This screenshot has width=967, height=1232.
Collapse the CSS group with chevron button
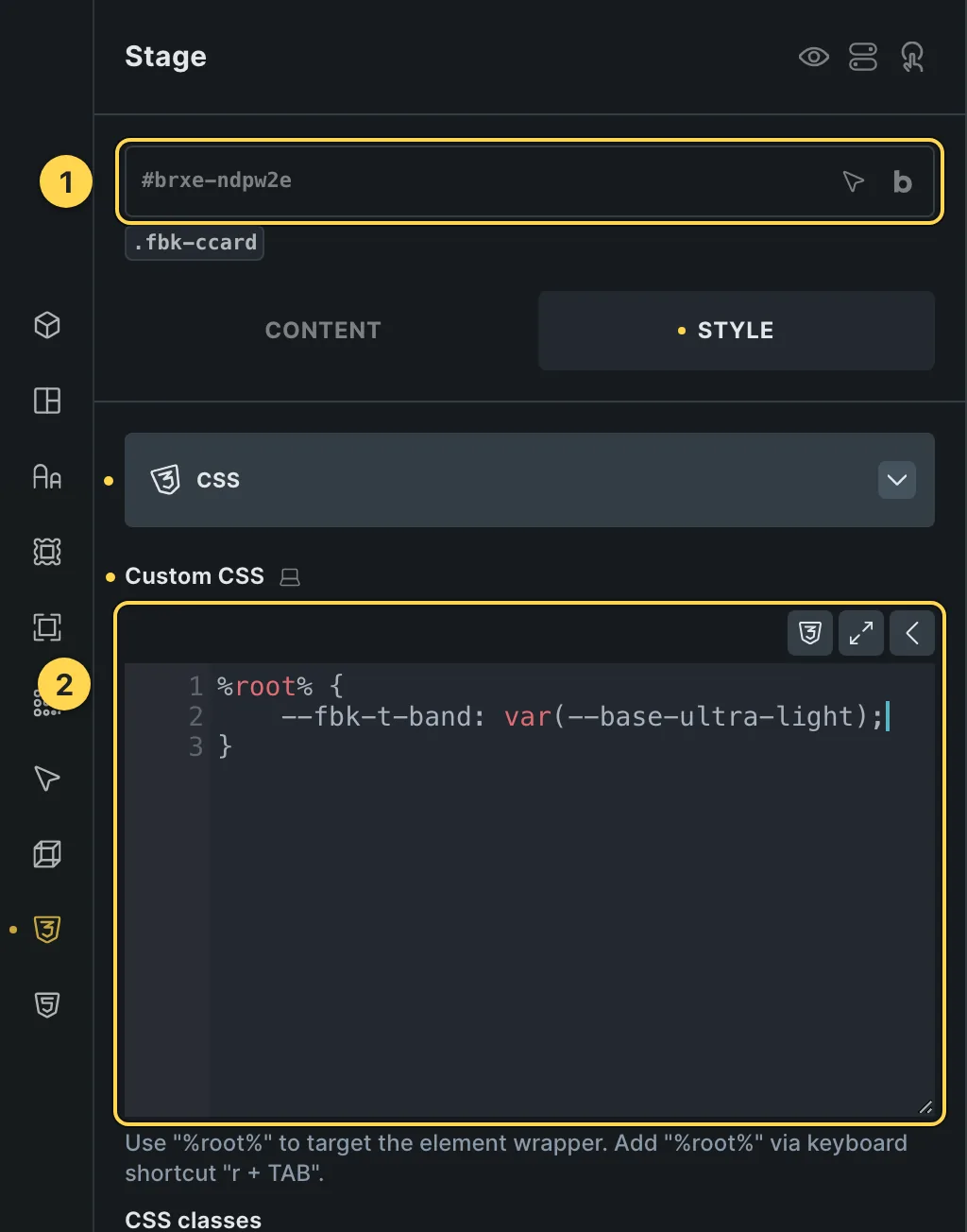(x=897, y=480)
